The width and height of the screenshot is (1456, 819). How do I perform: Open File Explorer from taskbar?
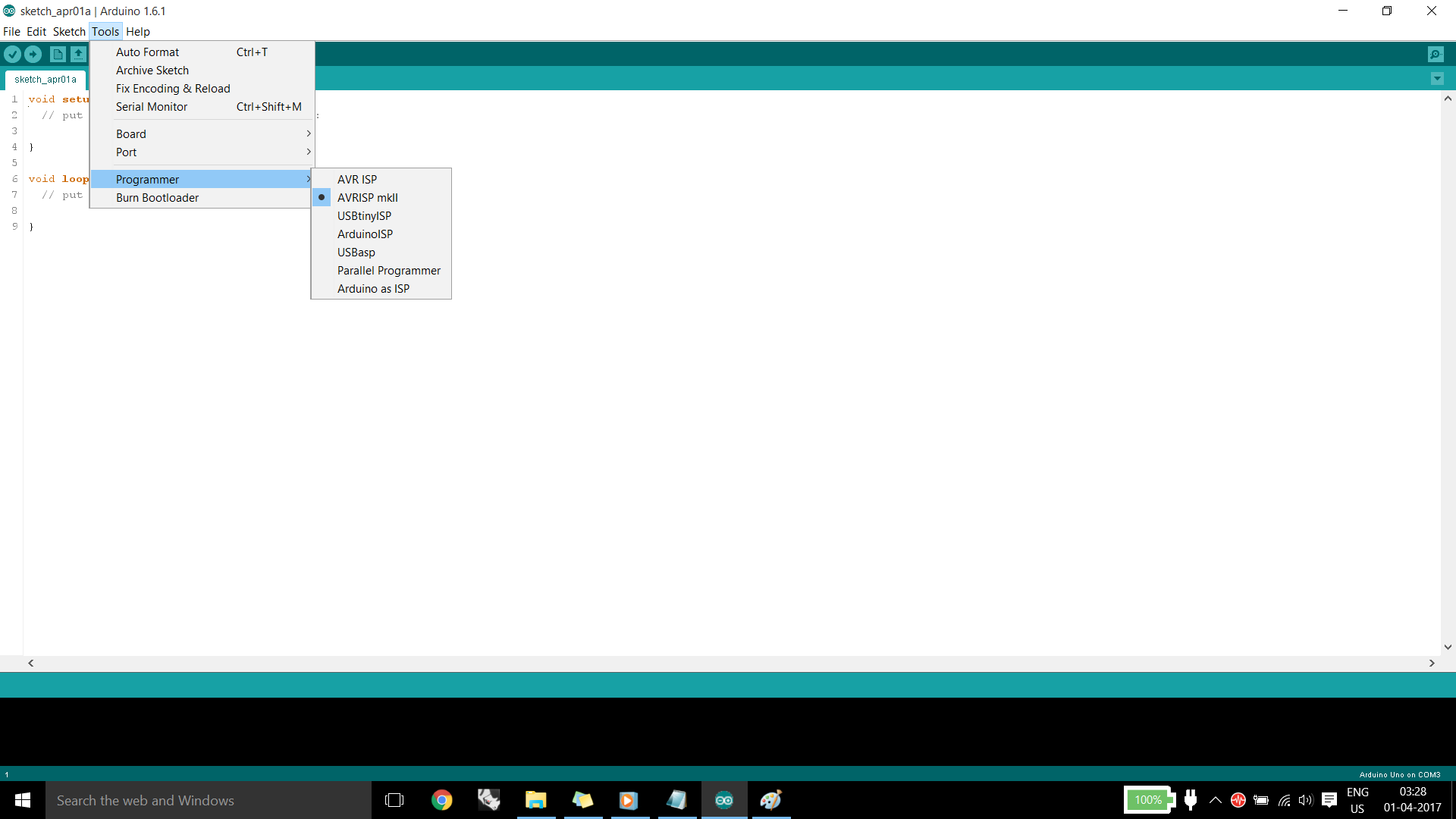point(536,800)
